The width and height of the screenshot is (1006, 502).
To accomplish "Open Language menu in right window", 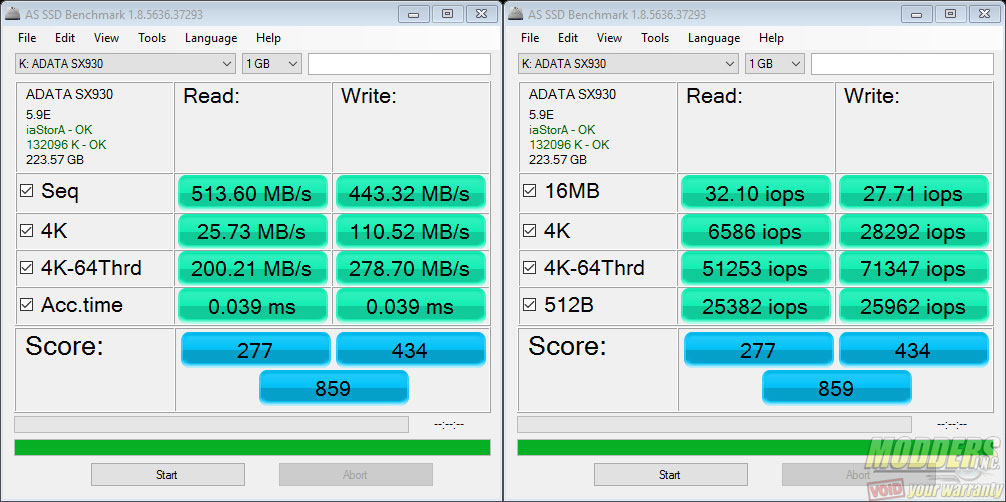I will pos(714,38).
